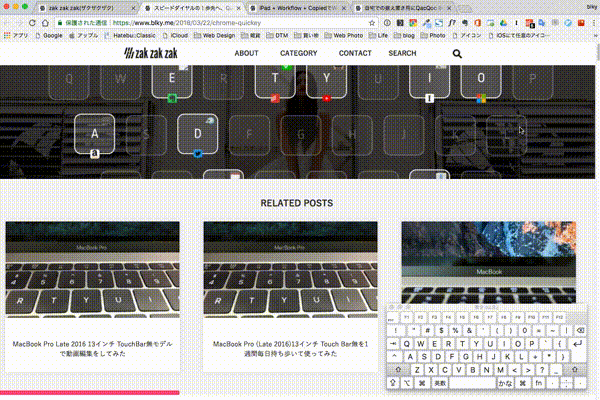This screenshot has width=600, height=400.
Task: Switch to the iPad + Workflow + Copied tab
Action: (x=298, y=8)
